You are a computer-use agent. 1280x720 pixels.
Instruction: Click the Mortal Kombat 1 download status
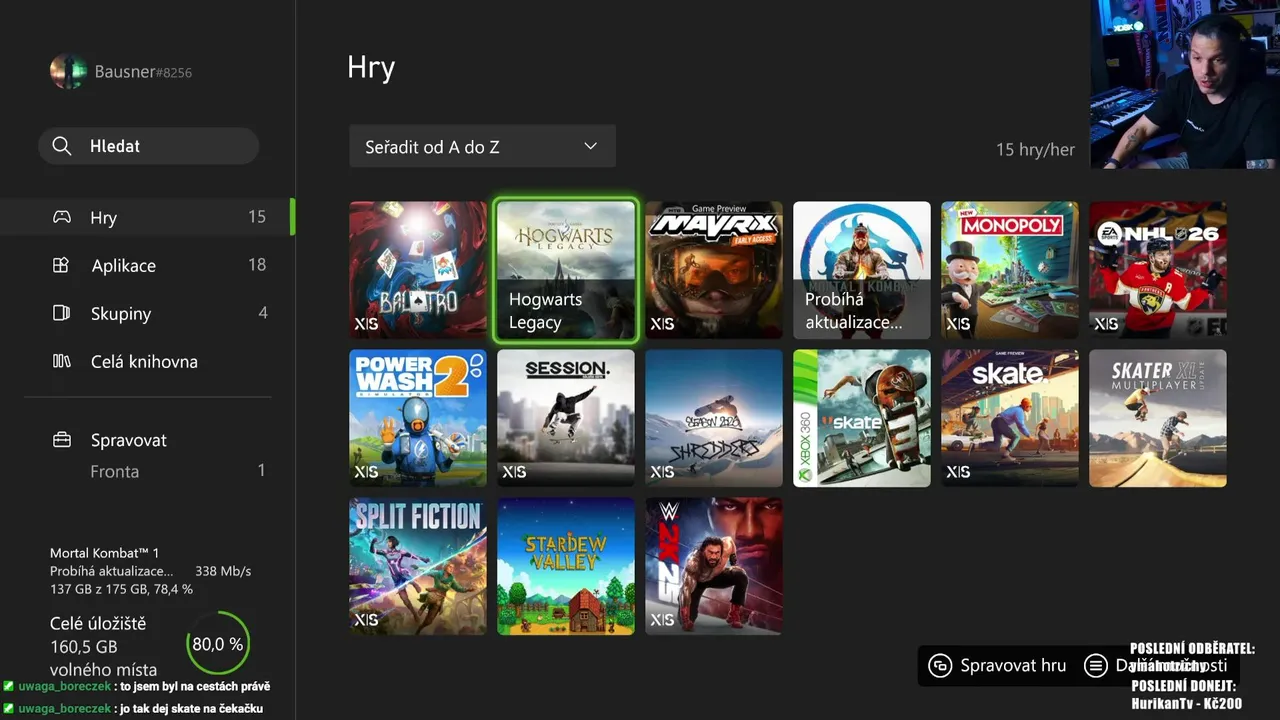(150, 571)
